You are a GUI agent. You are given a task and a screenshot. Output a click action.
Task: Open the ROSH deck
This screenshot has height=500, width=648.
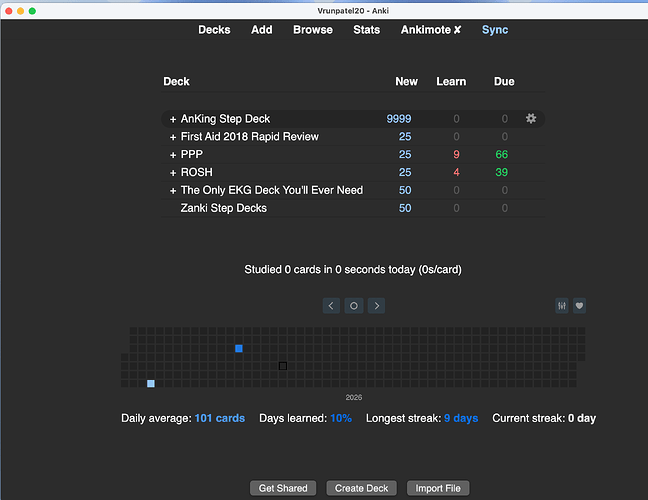coord(197,172)
